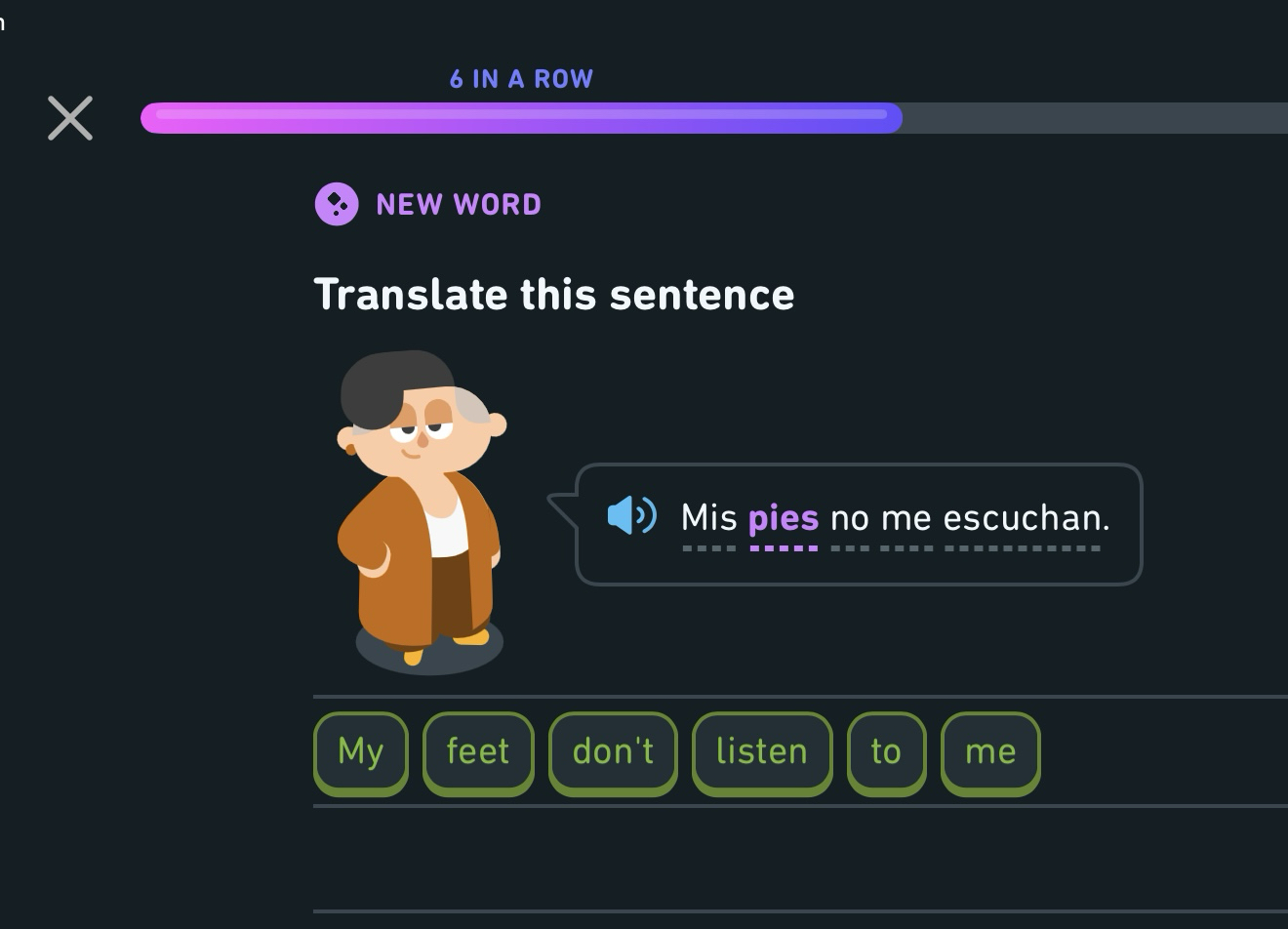Close the lesson with the X icon
Viewport: 1288px width, 929px height.
[x=70, y=118]
